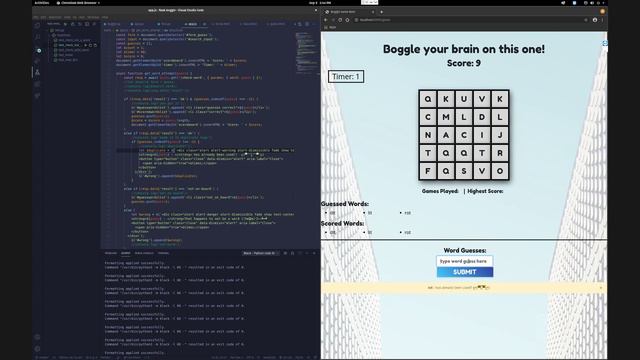Screen dimensions: 640x360
Task: Click the O tile on the Boggle board
Action: click(500, 171)
